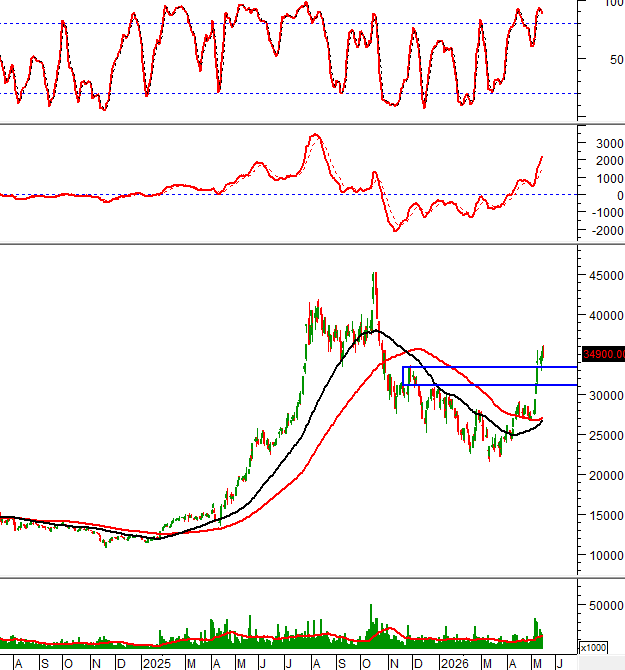Click the MACD line's highest peak
This screenshot has height=670, width=625.
316,135
